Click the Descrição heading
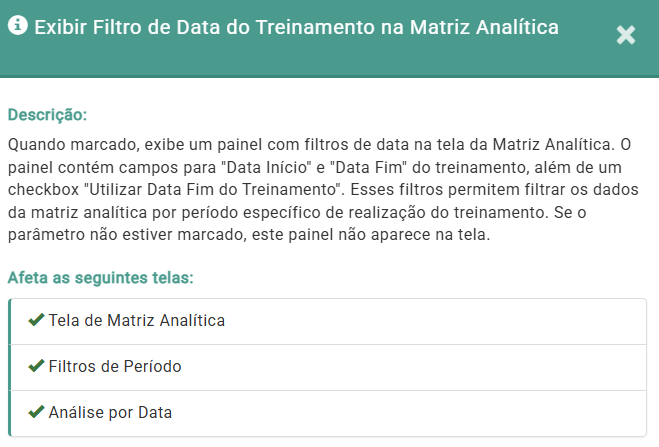The height and width of the screenshot is (447, 659). (x=47, y=114)
